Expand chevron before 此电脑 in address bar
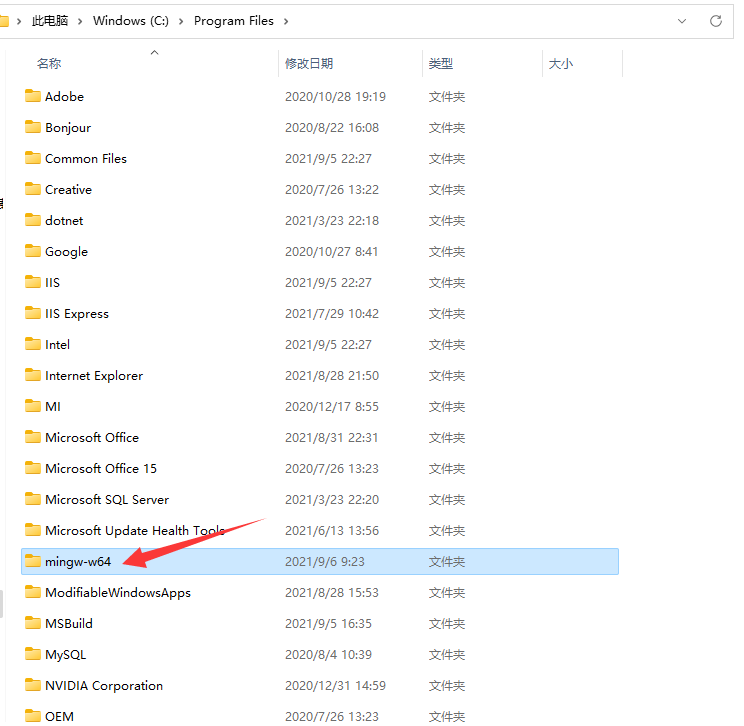The height and width of the screenshot is (726, 744). click(19, 21)
